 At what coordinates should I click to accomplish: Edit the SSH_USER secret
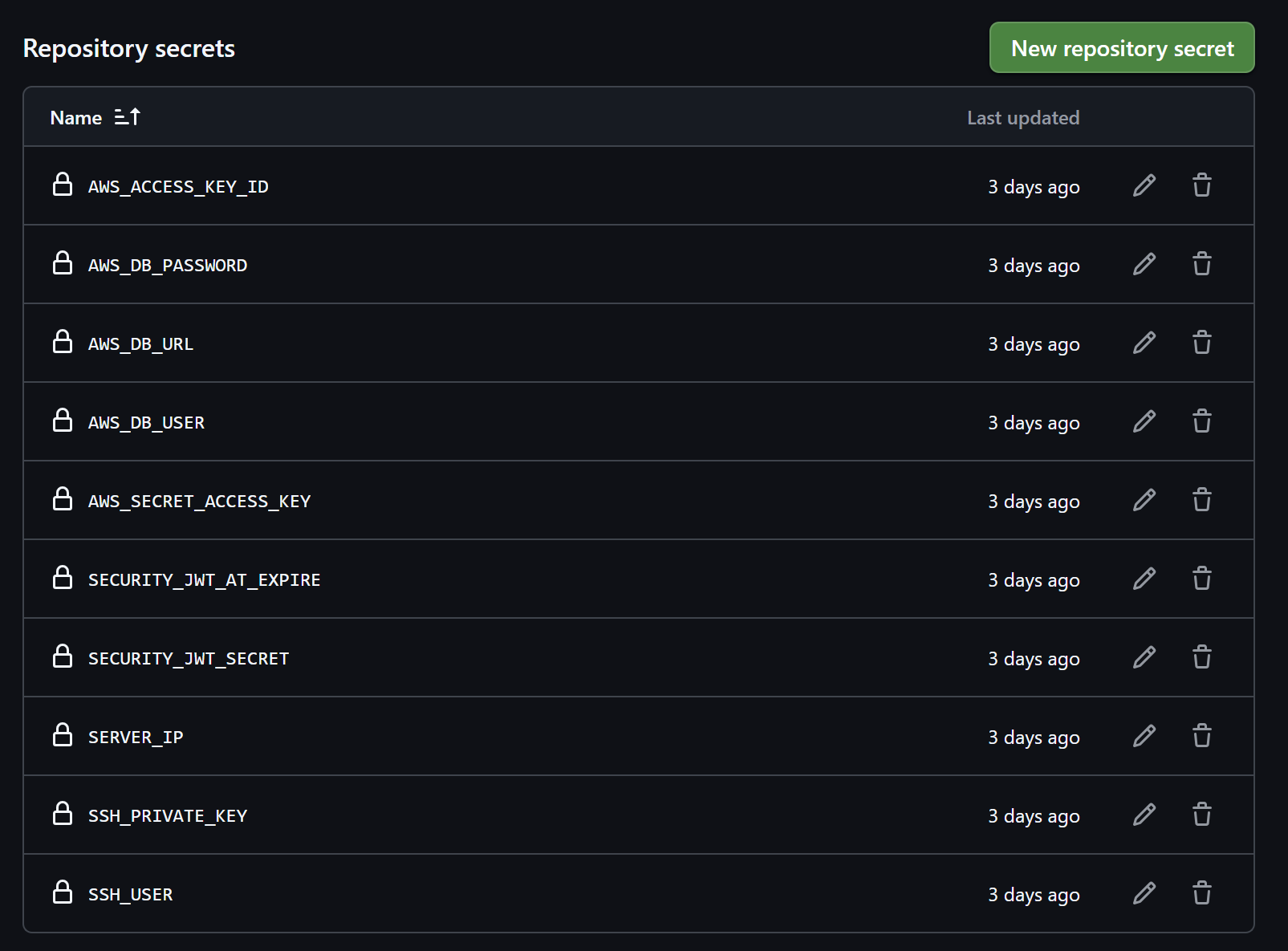(x=1144, y=893)
